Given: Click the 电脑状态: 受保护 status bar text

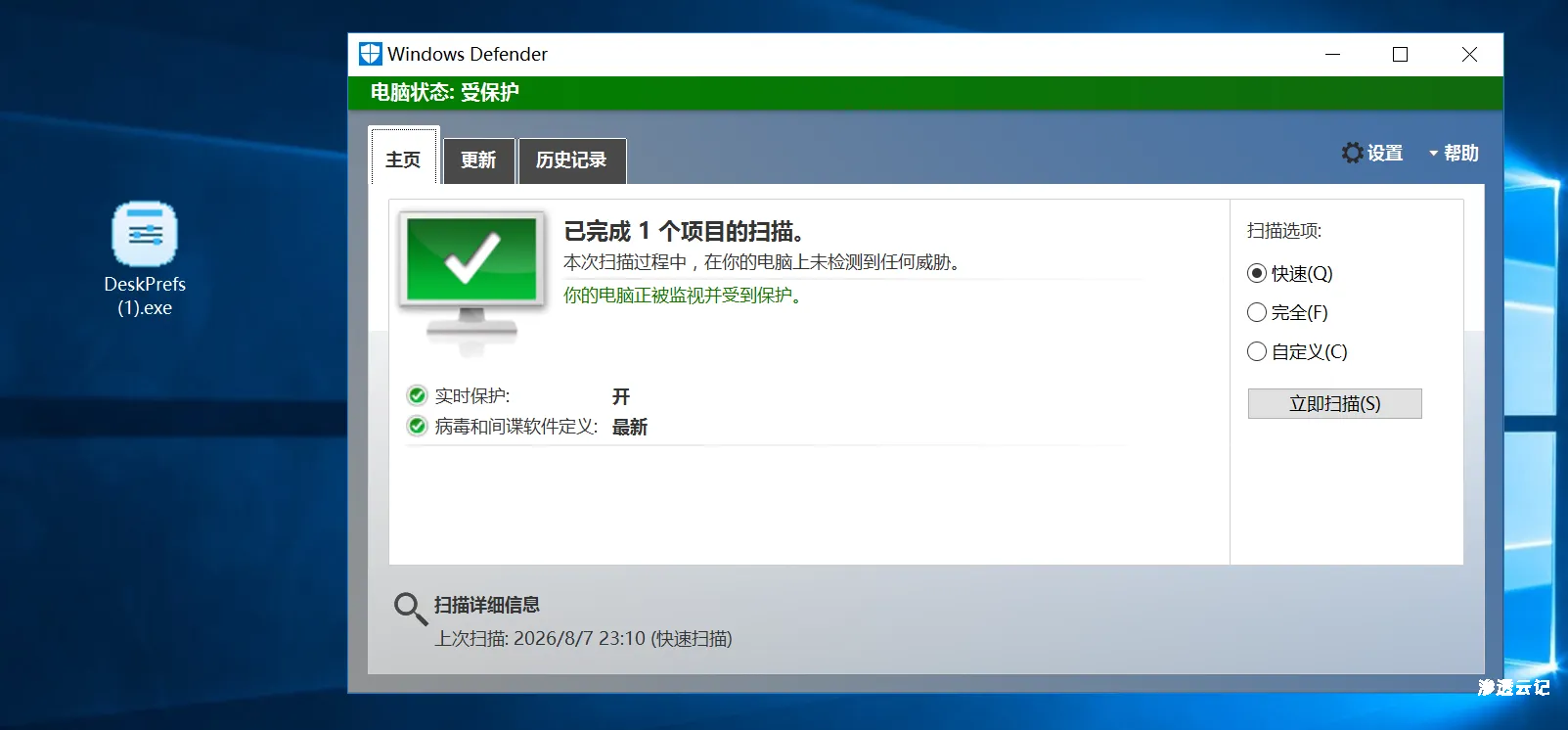Looking at the screenshot, I should coord(444,92).
